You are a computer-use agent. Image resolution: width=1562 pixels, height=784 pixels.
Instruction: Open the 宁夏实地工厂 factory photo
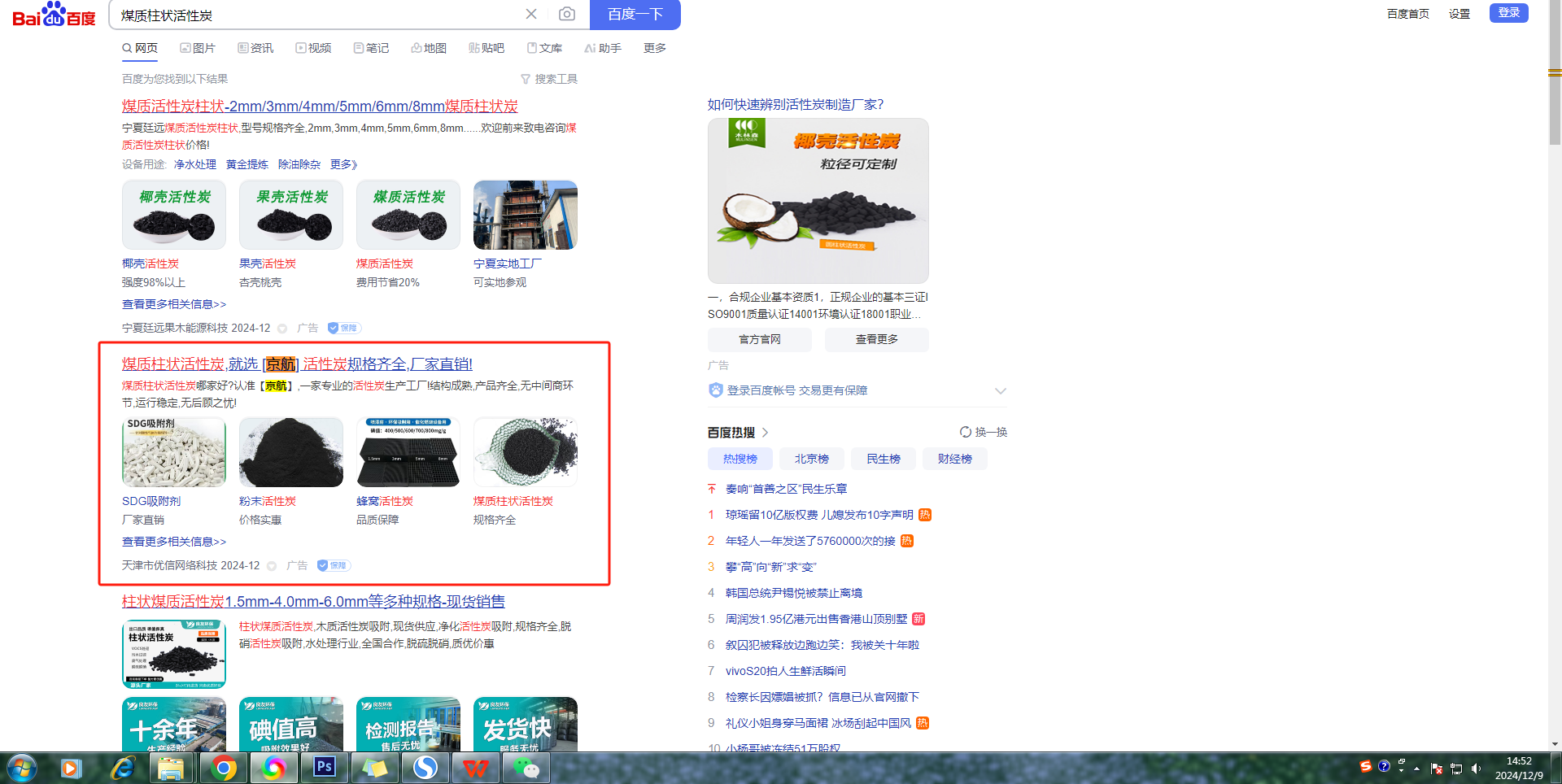click(526, 215)
